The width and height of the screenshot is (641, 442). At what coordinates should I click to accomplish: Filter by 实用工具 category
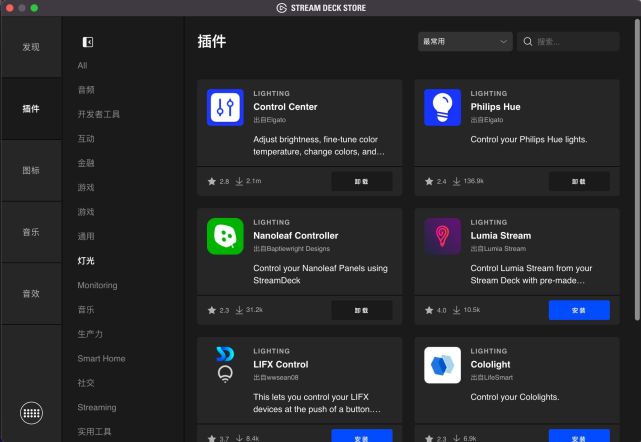pos(94,432)
